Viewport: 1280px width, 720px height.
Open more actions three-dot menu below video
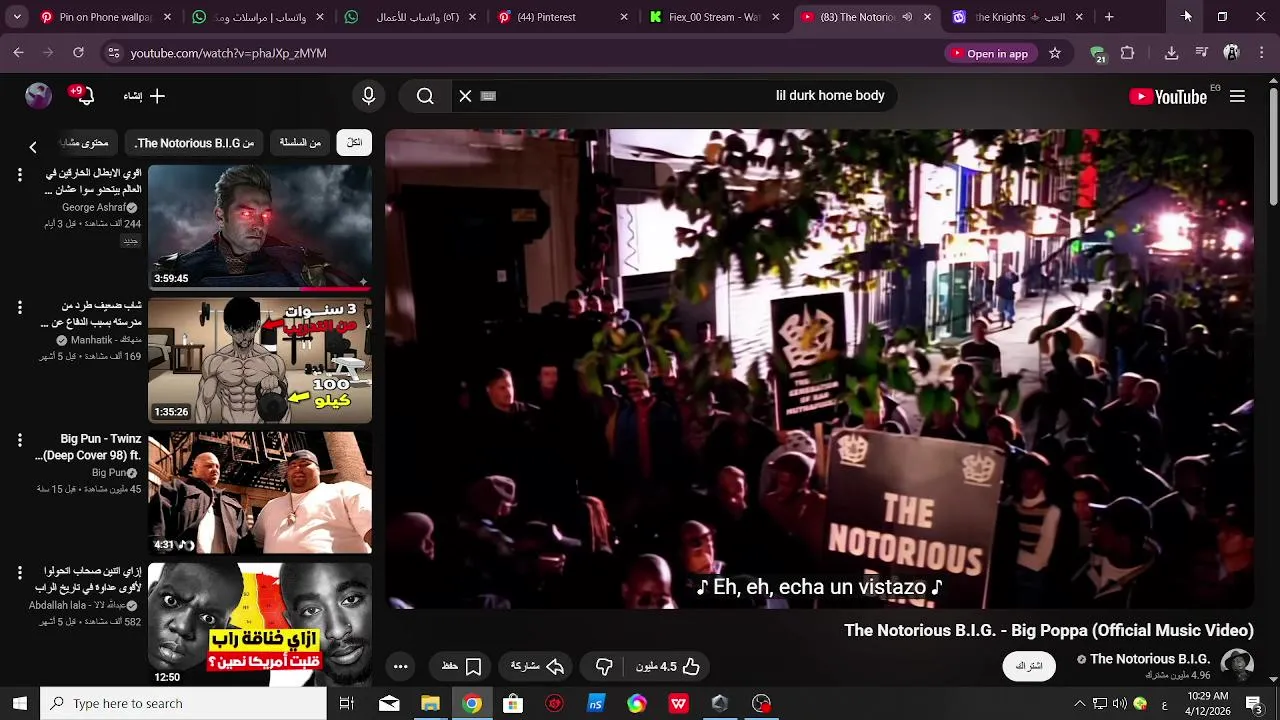[x=401, y=666]
